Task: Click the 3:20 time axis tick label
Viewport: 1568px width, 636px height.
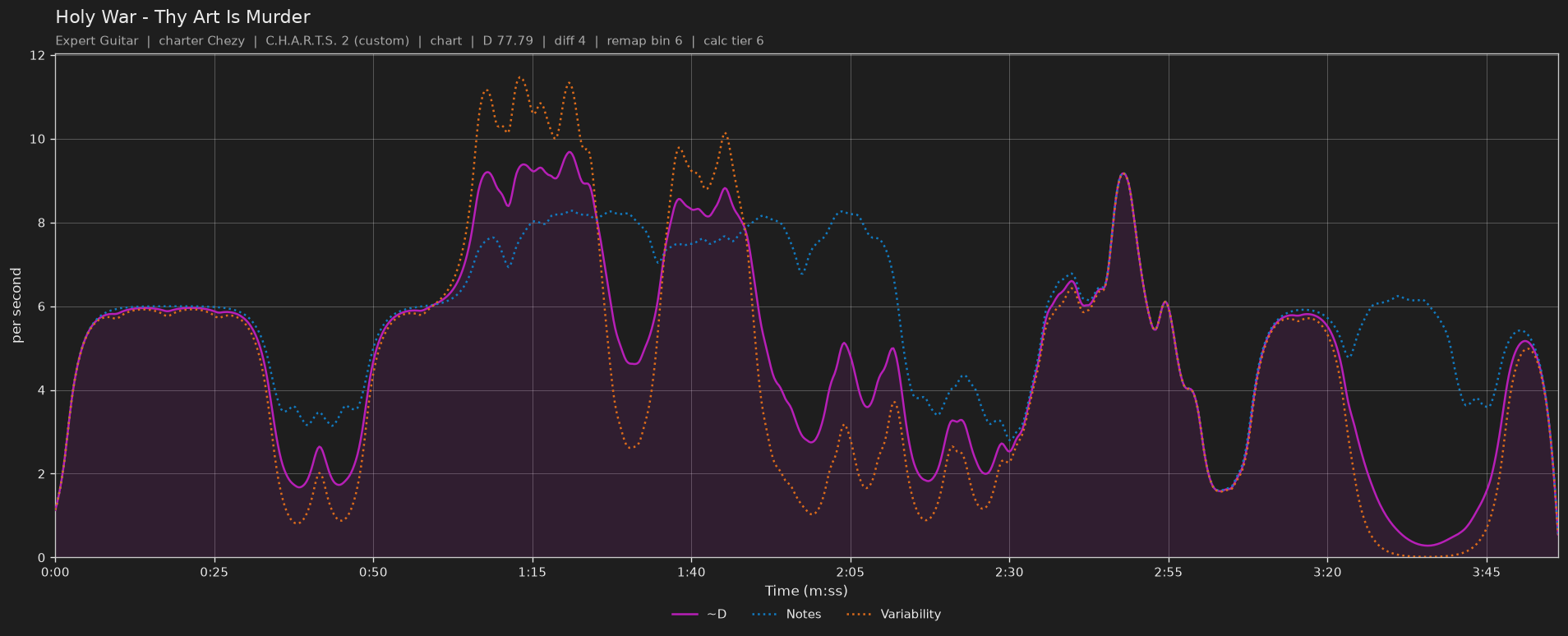Action: (1327, 572)
